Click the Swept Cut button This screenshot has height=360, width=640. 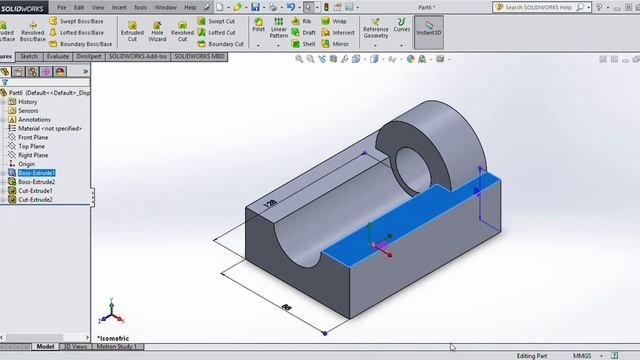coord(216,21)
